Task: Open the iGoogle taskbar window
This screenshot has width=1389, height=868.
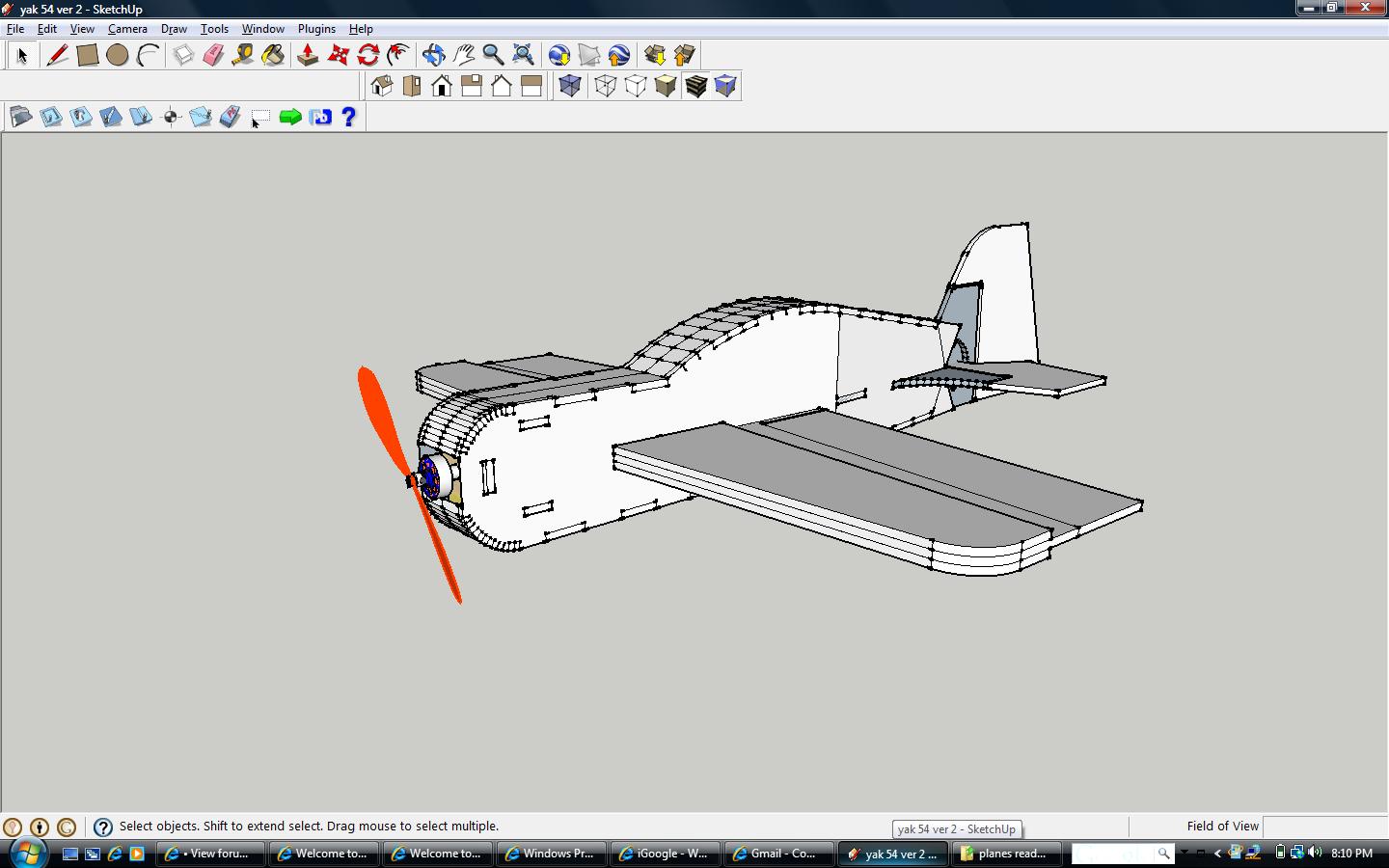Action: click(x=666, y=854)
